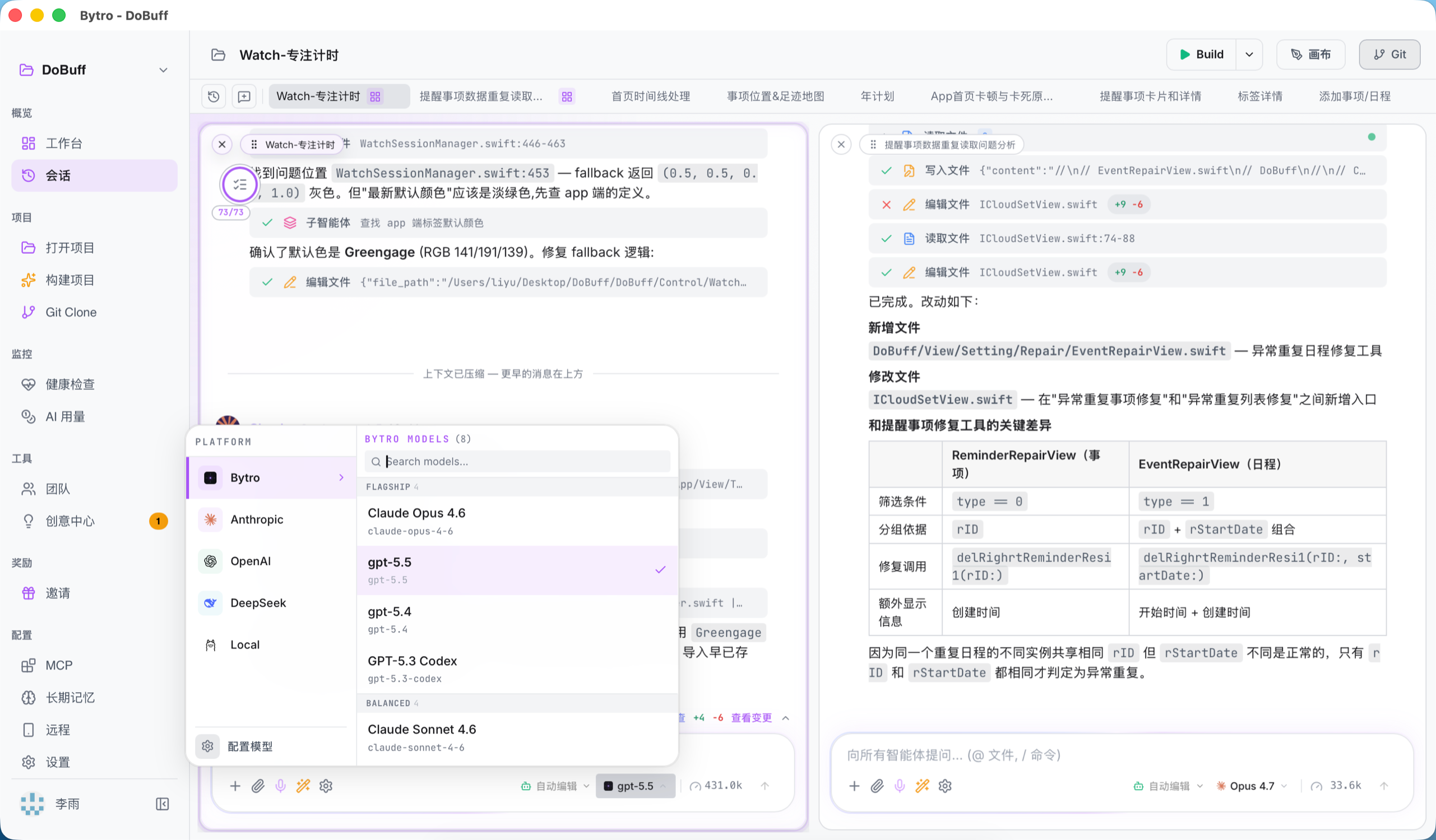The width and height of the screenshot is (1436, 840).
Task: Open the Opus 4.7 model selector
Action: pyautogui.click(x=1252, y=786)
